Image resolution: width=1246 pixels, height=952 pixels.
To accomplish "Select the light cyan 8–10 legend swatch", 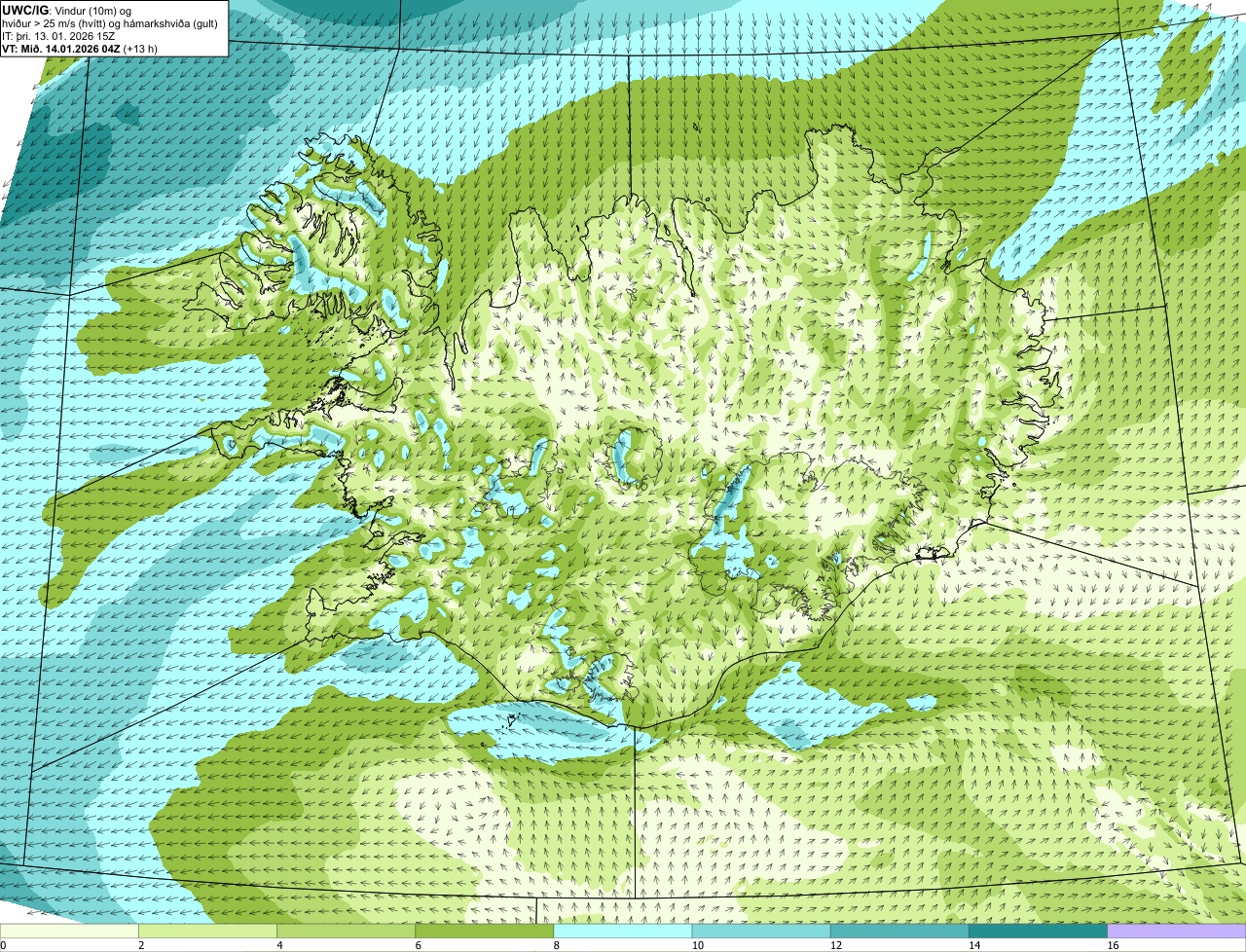I will (x=623, y=932).
